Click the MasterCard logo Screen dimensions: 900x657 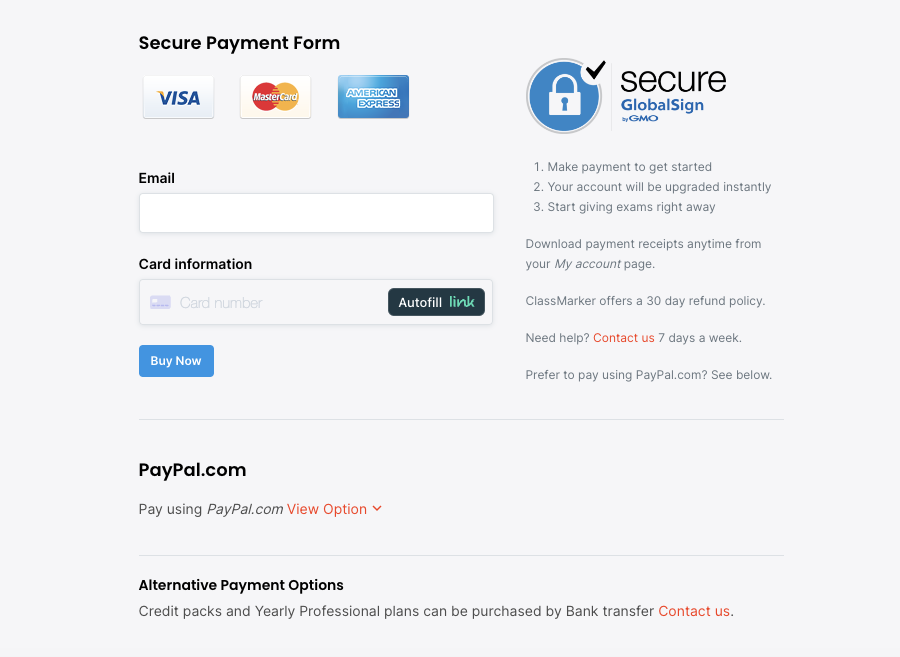point(275,97)
